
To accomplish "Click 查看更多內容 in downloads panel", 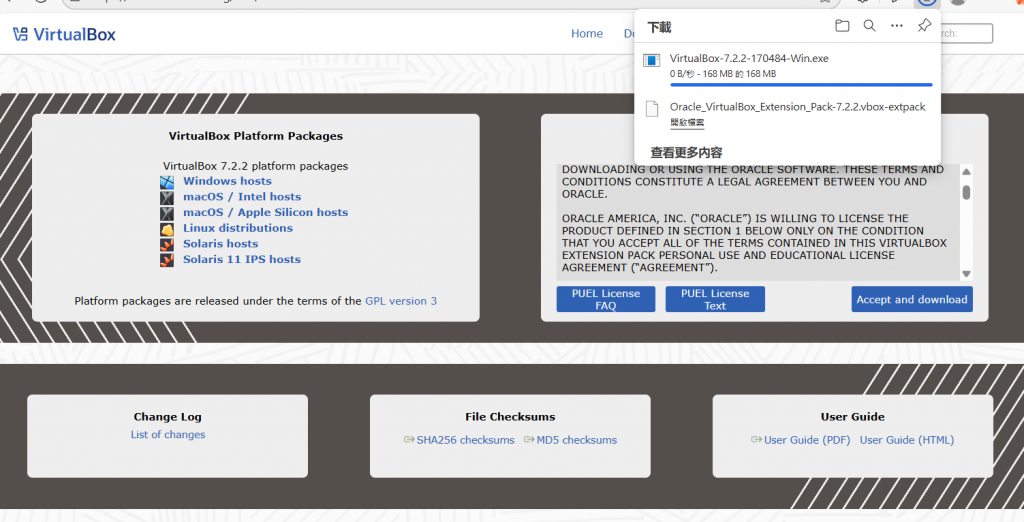I will 686,153.
